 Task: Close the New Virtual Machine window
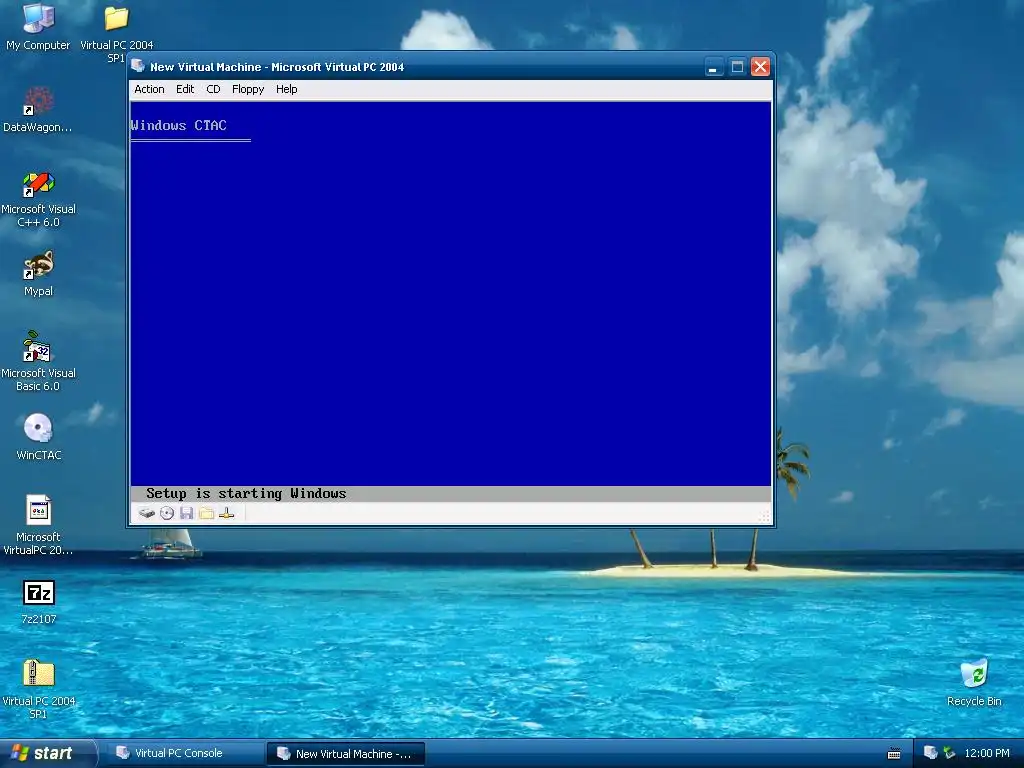coord(760,67)
